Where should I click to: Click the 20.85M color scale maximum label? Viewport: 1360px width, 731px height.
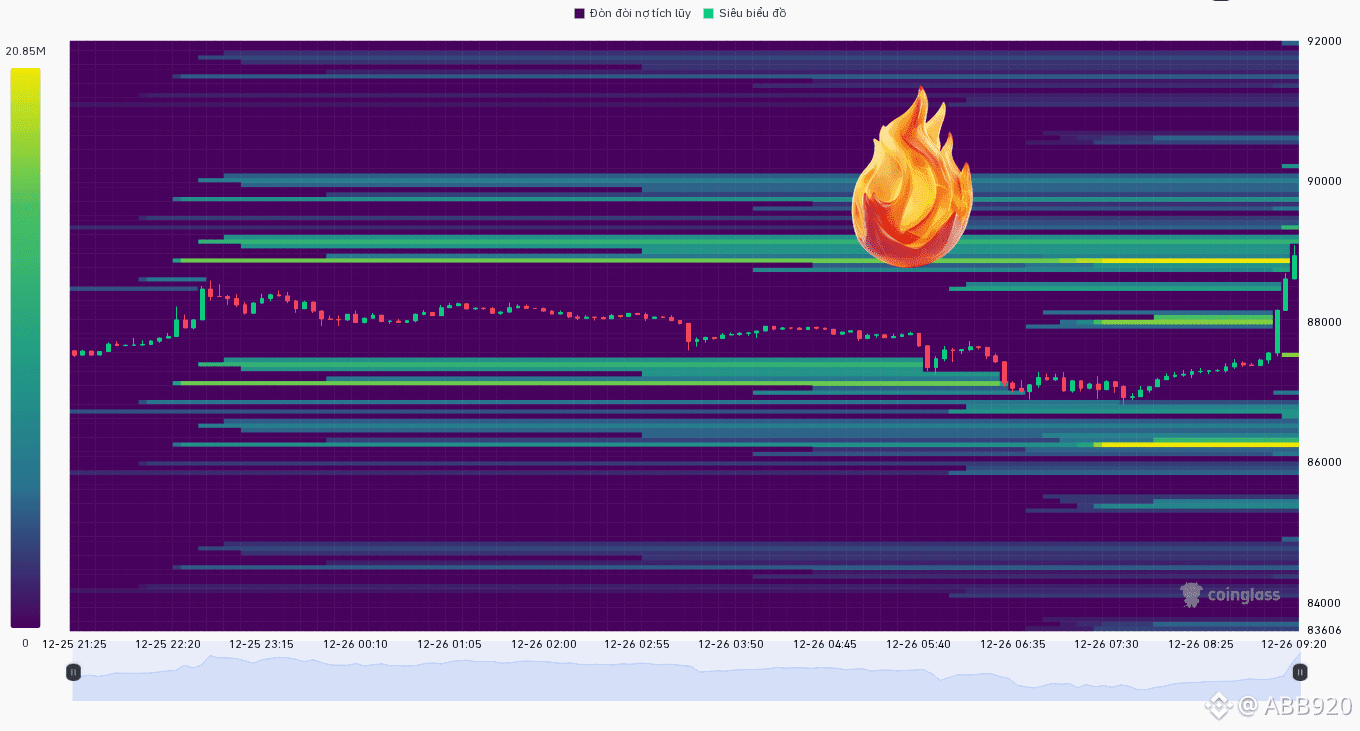25,51
